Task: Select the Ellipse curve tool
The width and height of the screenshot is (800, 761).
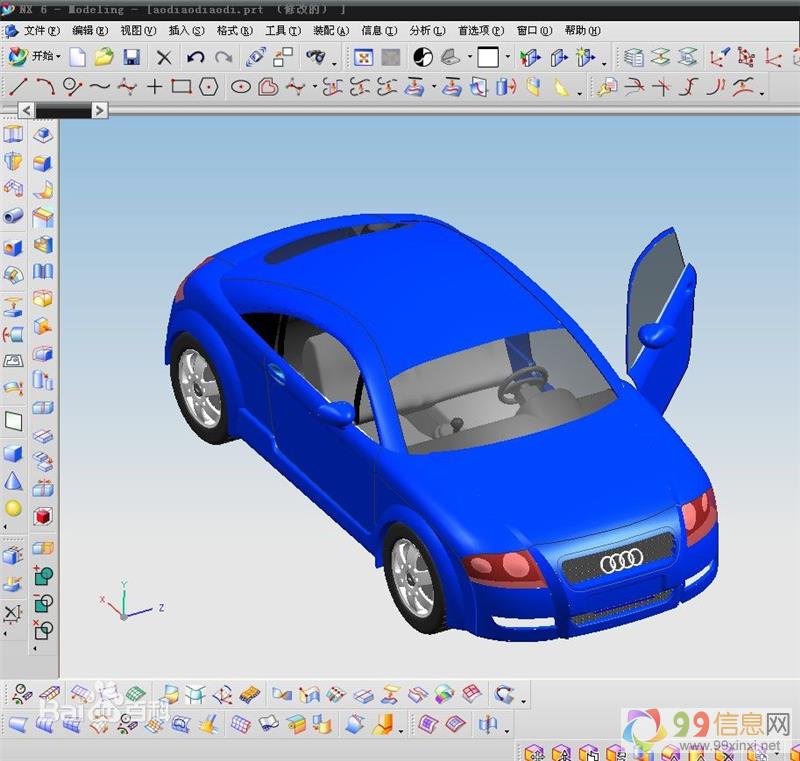Action: tap(240, 88)
